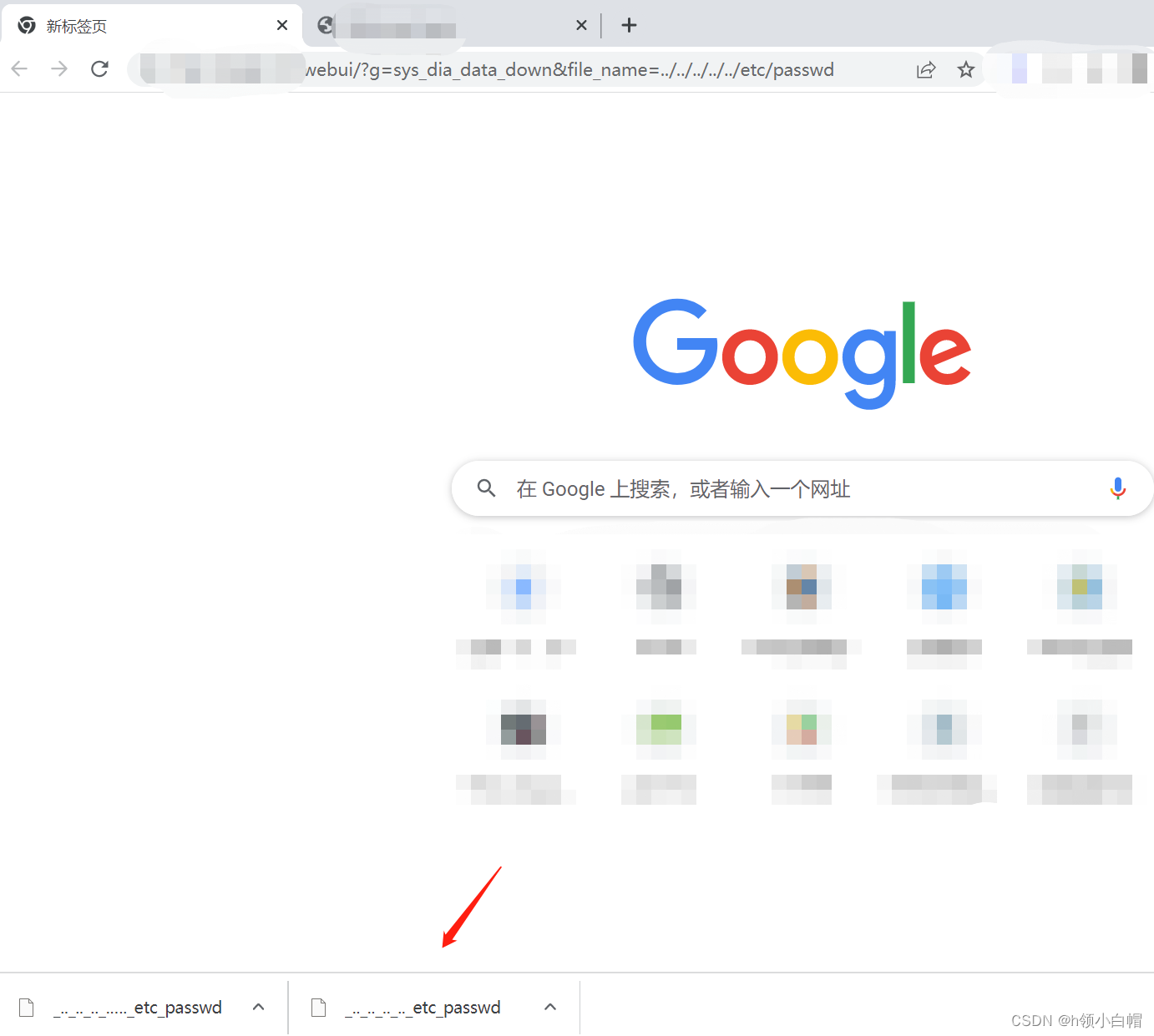
Task: Close the second blurred tab
Action: (582, 25)
